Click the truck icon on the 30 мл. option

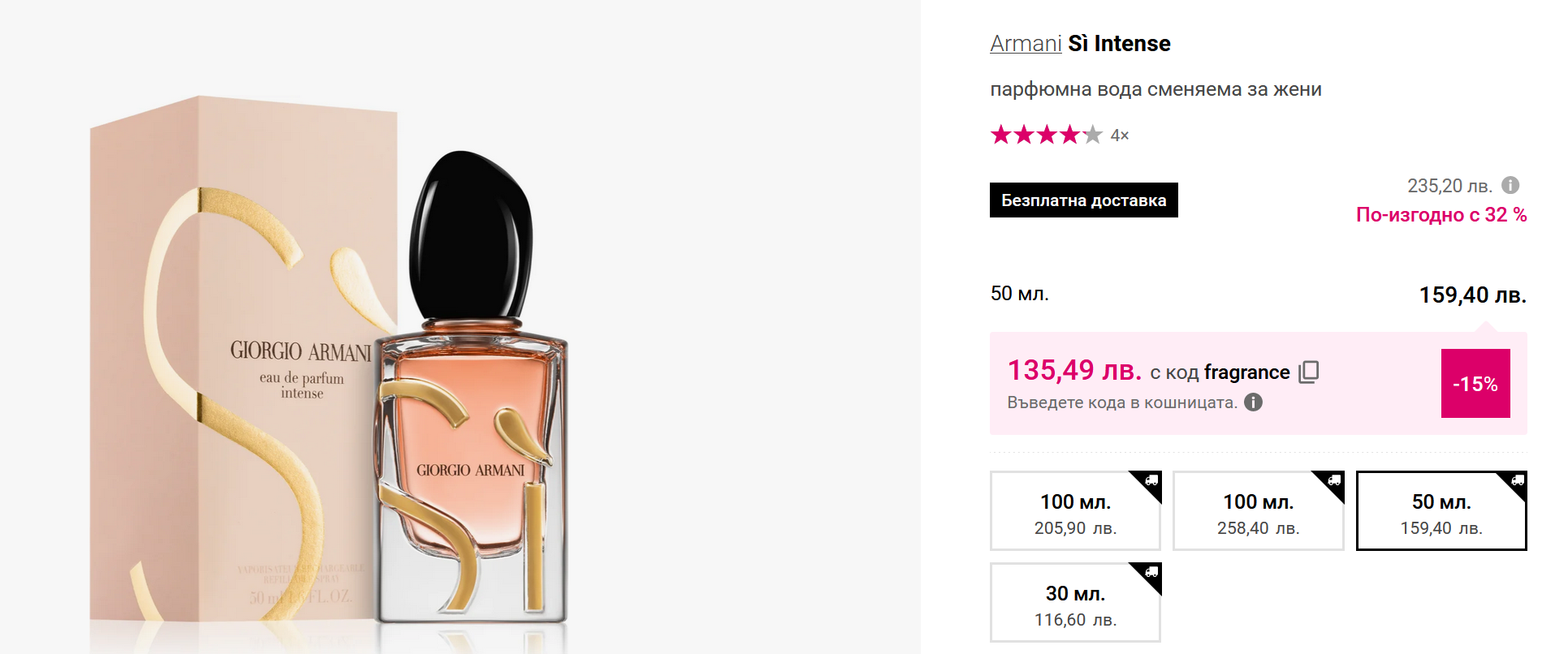pyautogui.click(x=1151, y=572)
